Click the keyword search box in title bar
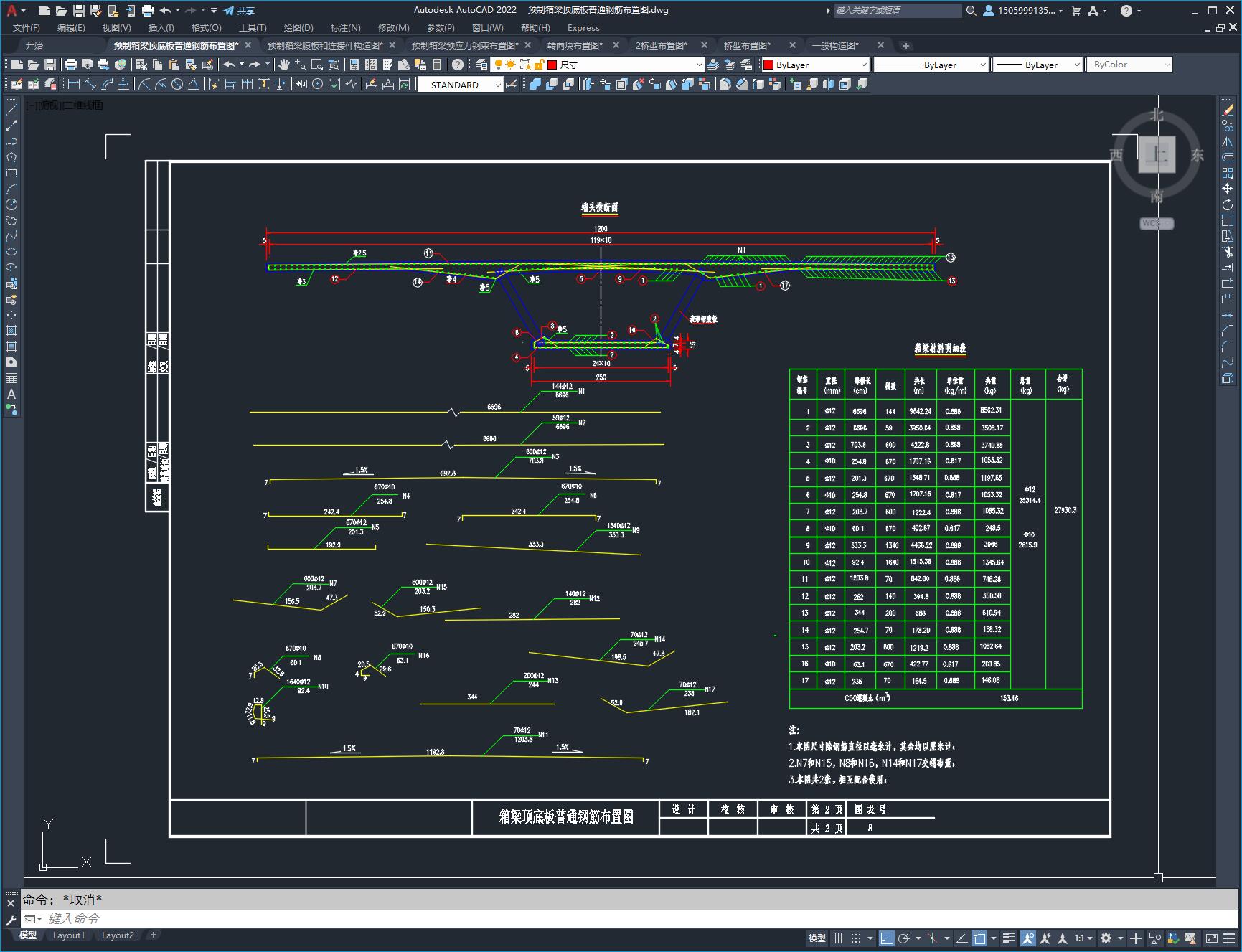This screenshot has height=952, width=1242. [x=897, y=11]
